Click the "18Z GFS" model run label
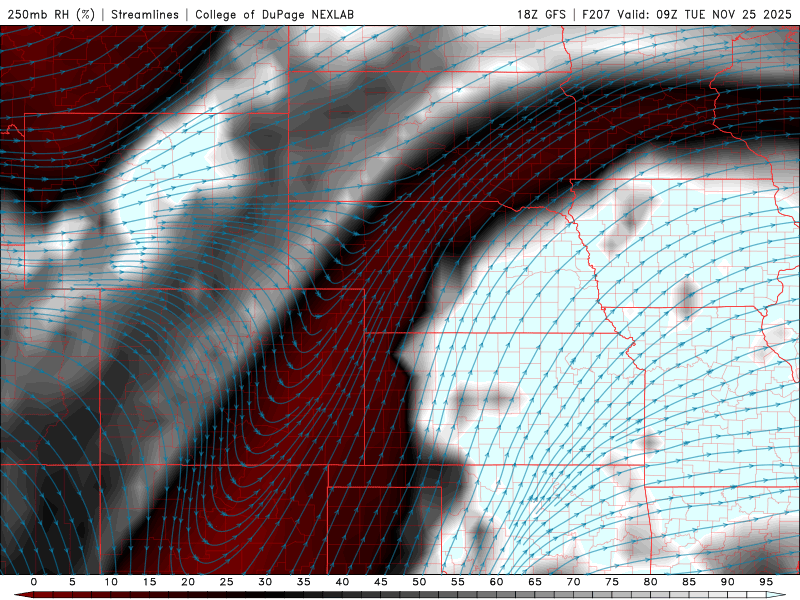Viewport: 800px width, 600px height. tap(541, 14)
